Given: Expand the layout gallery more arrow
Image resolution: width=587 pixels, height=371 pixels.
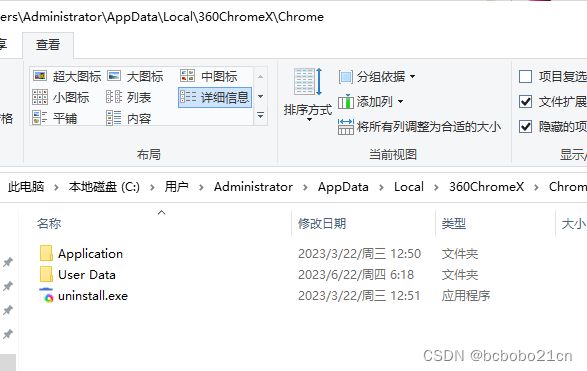Looking at the screenshot, I should coord(261,116).
